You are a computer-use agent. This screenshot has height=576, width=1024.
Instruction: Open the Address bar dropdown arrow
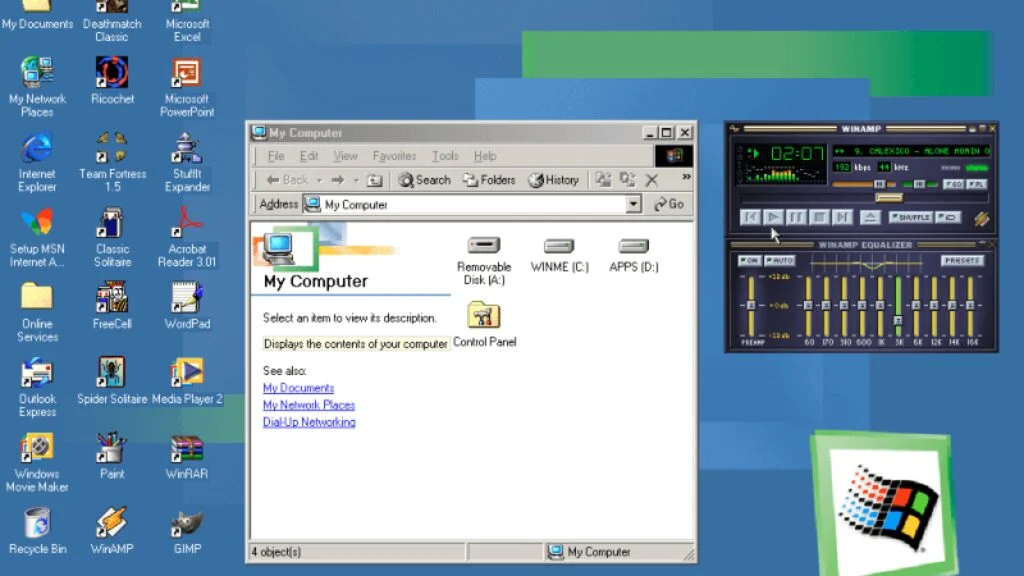tap(633, 204)
